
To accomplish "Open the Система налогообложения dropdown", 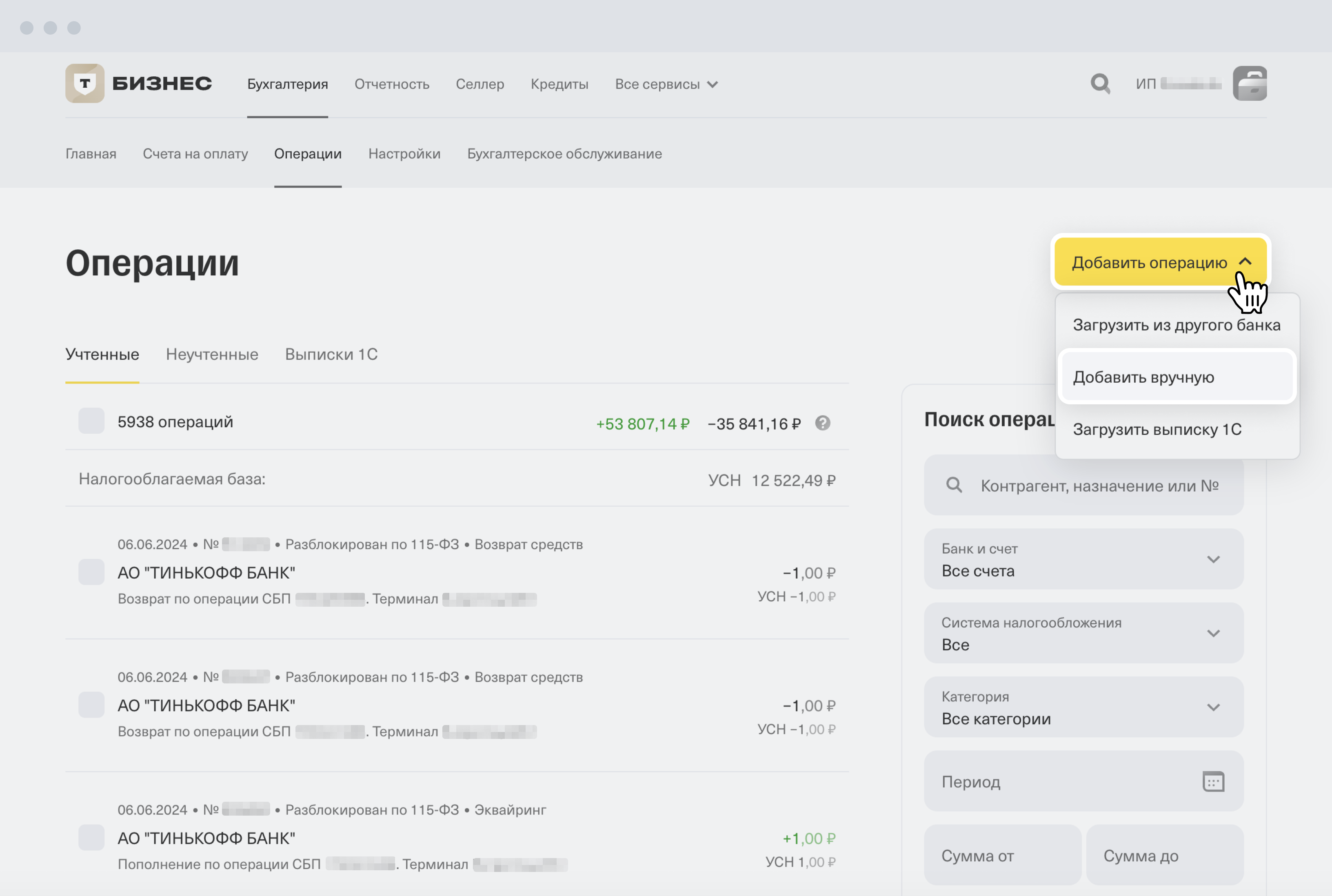I will 1083,633.
